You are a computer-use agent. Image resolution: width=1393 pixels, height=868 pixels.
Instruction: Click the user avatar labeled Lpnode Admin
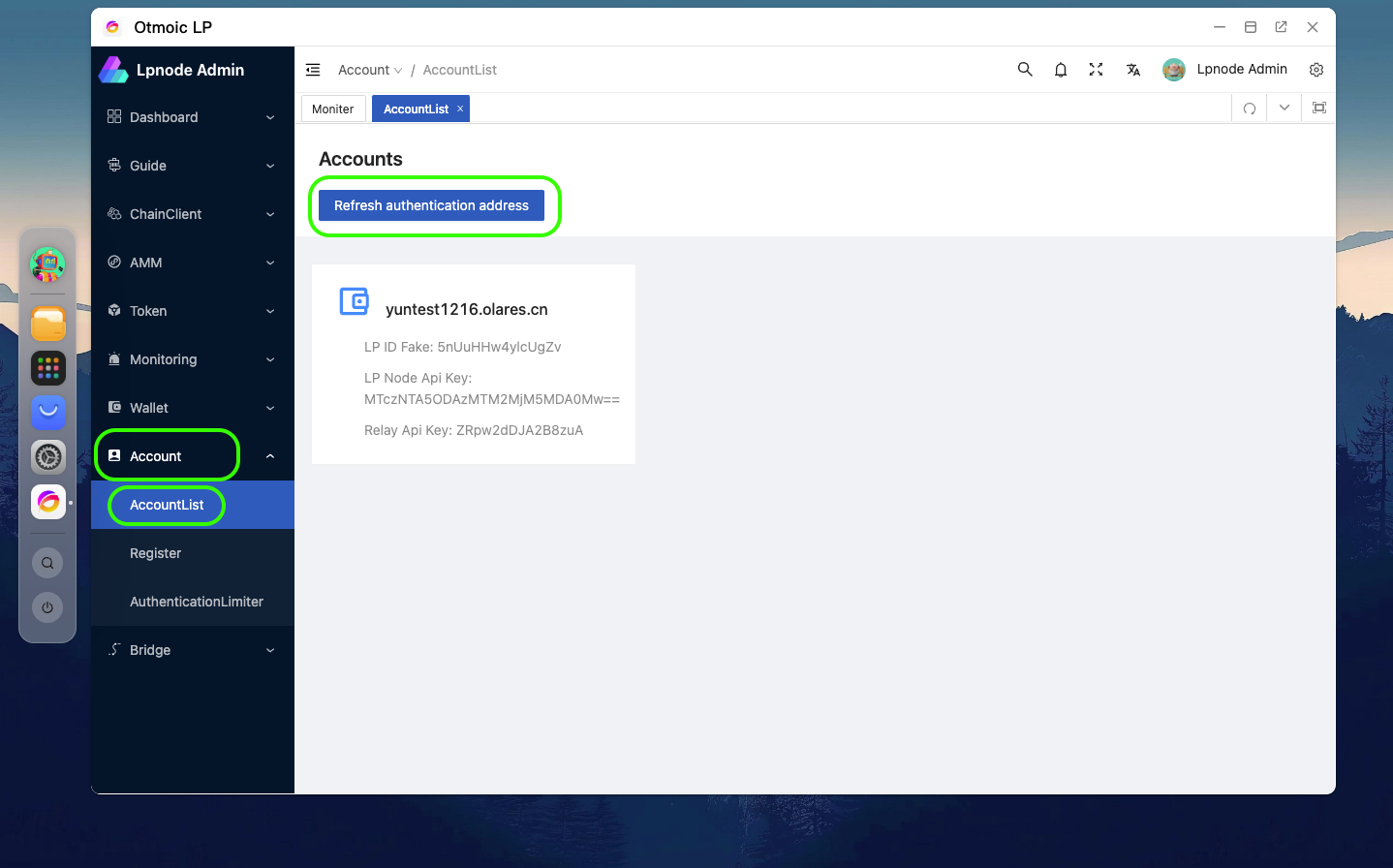[1173, 69]
